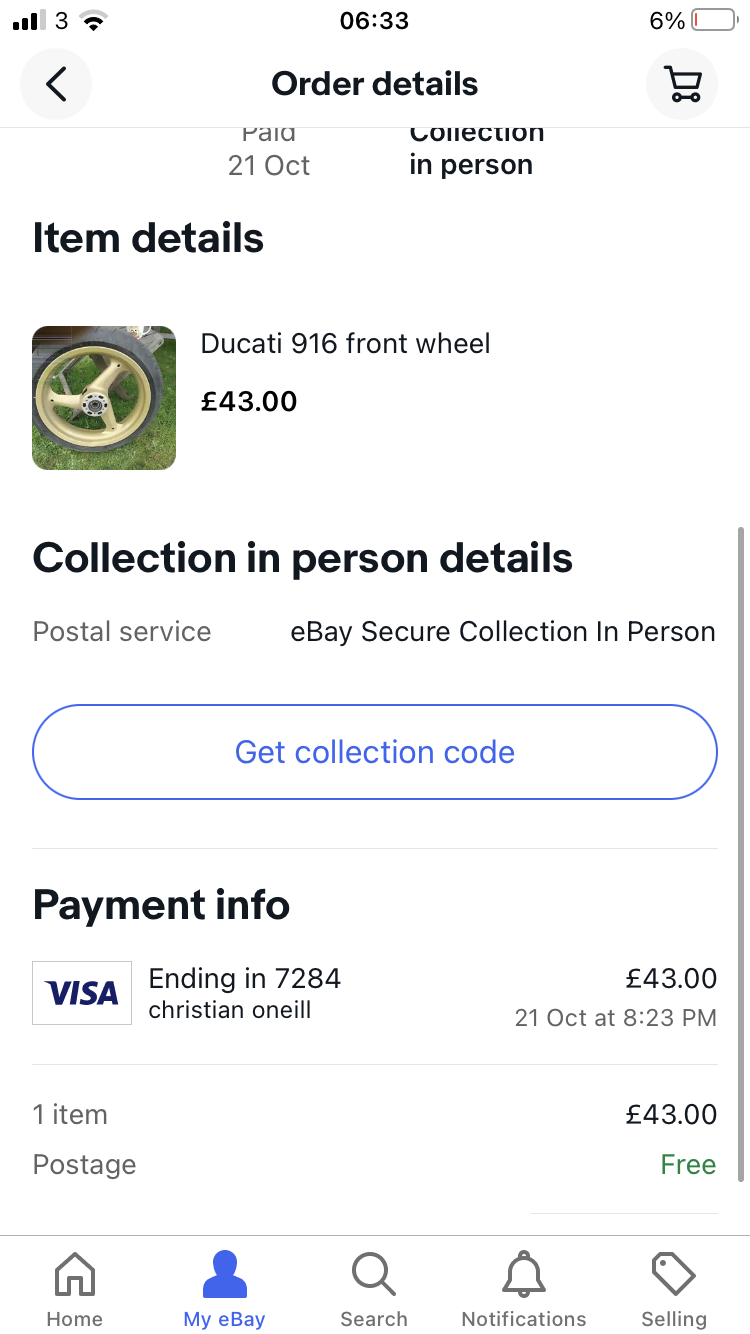The width and height of the screenshot is (750, 1334).
Task: Tap the Ducati 916 front wheel title
Action: pos(346,344)
